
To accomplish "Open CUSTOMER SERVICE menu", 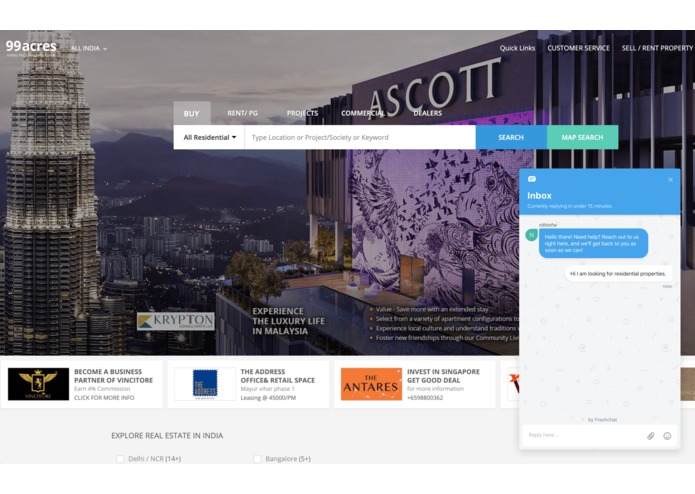I will click(x=578, y=48).
